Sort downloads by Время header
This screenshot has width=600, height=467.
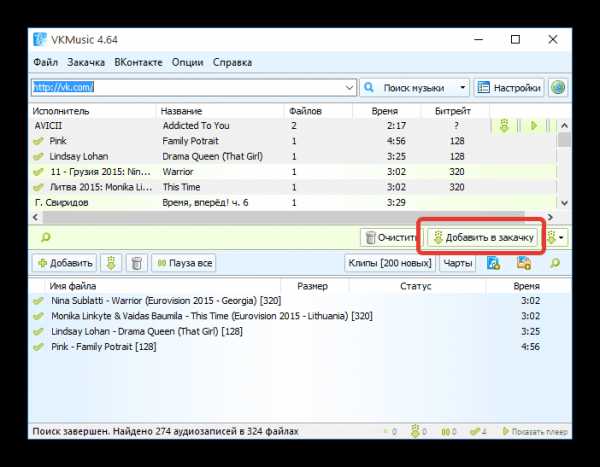(528, 286)
